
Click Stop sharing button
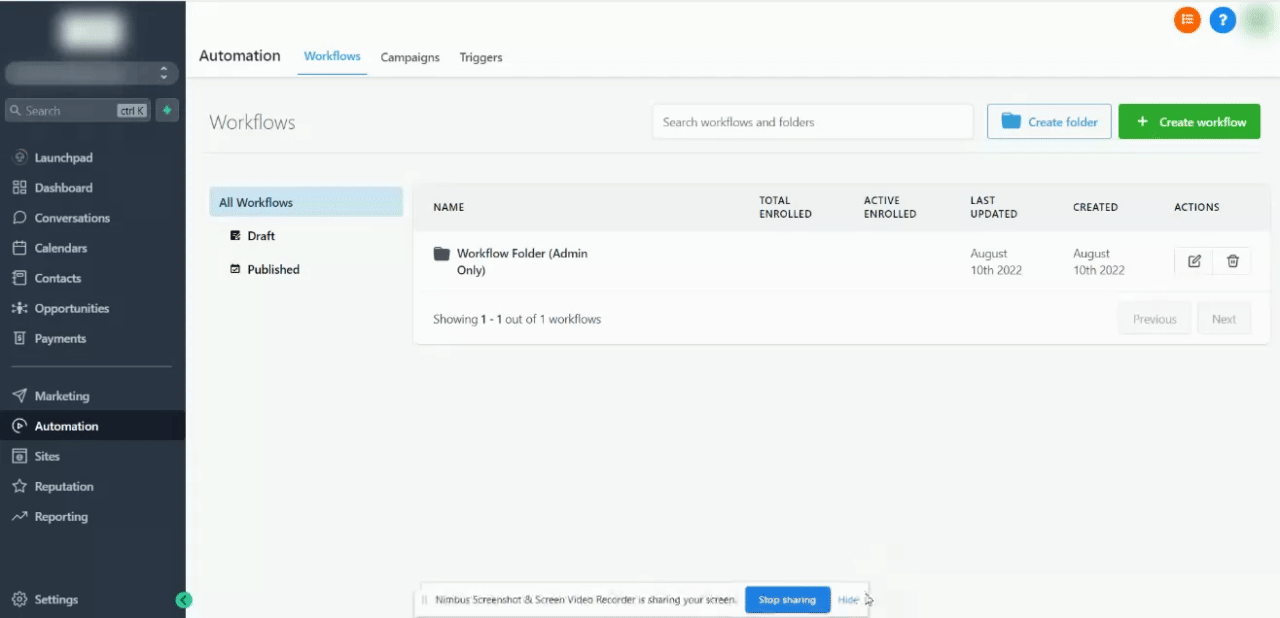coord(788,600)
